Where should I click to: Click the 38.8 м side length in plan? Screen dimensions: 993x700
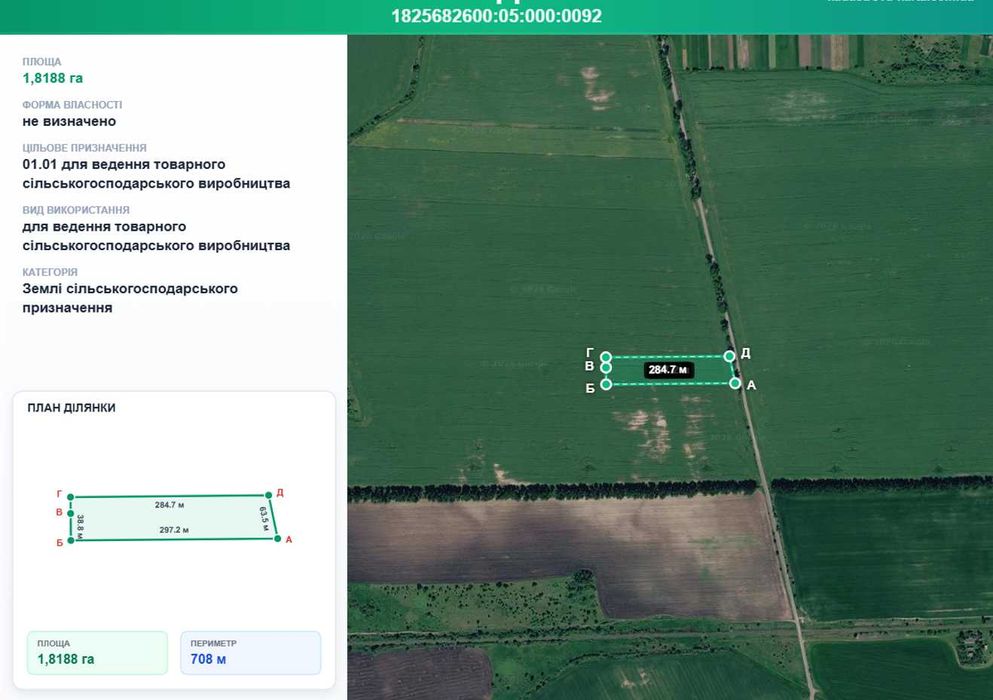pos(80,527)
